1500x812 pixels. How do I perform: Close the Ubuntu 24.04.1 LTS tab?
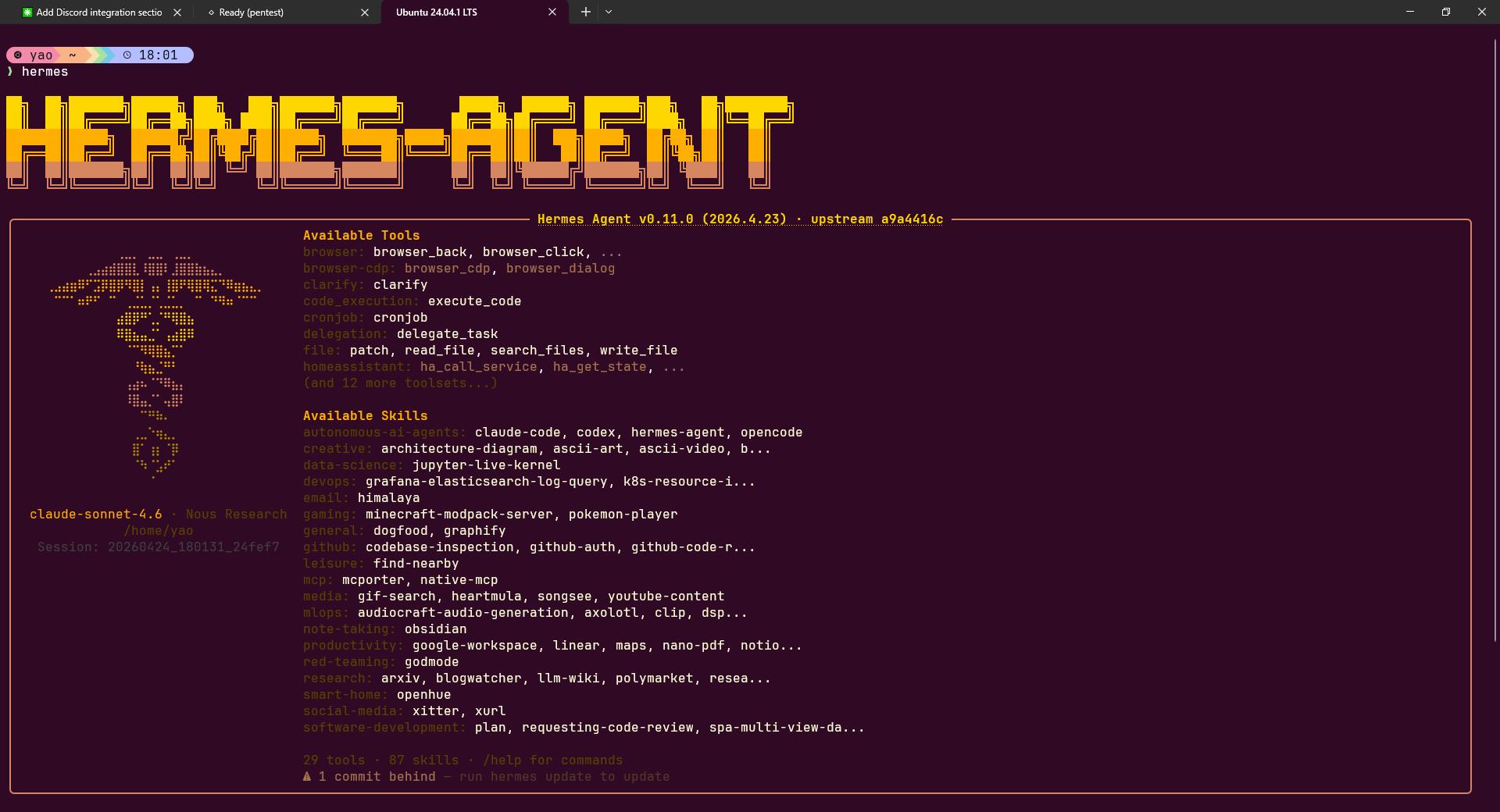(552, 12)
